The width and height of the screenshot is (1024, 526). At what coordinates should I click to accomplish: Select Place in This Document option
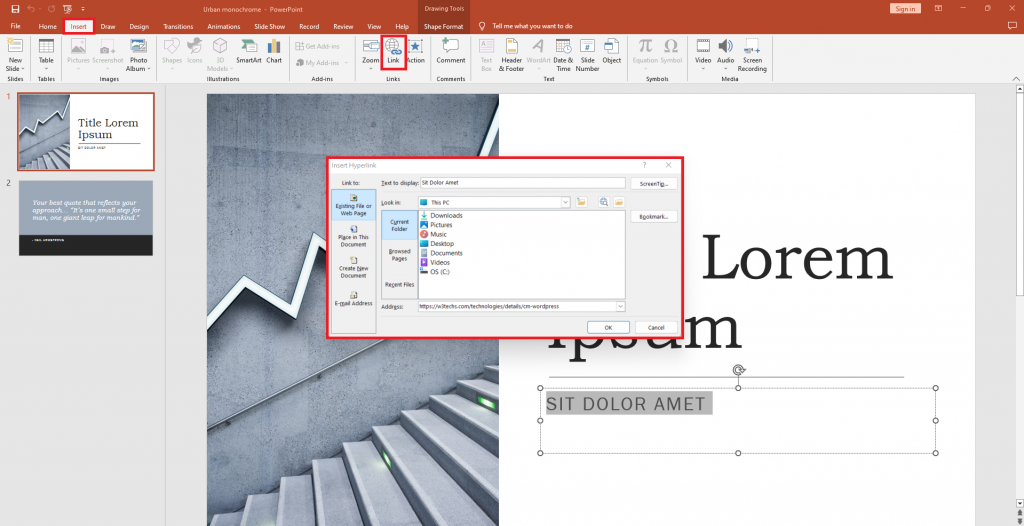click(354, 236)
